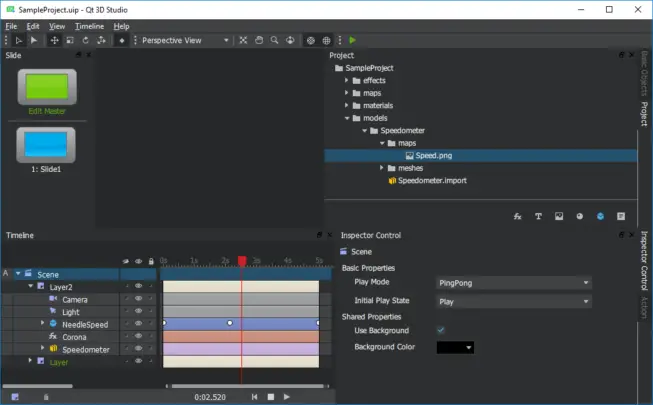Select the solid arrow selection tool
The width and height of the screenshot is (653, 405).
(x=34, y=40)
